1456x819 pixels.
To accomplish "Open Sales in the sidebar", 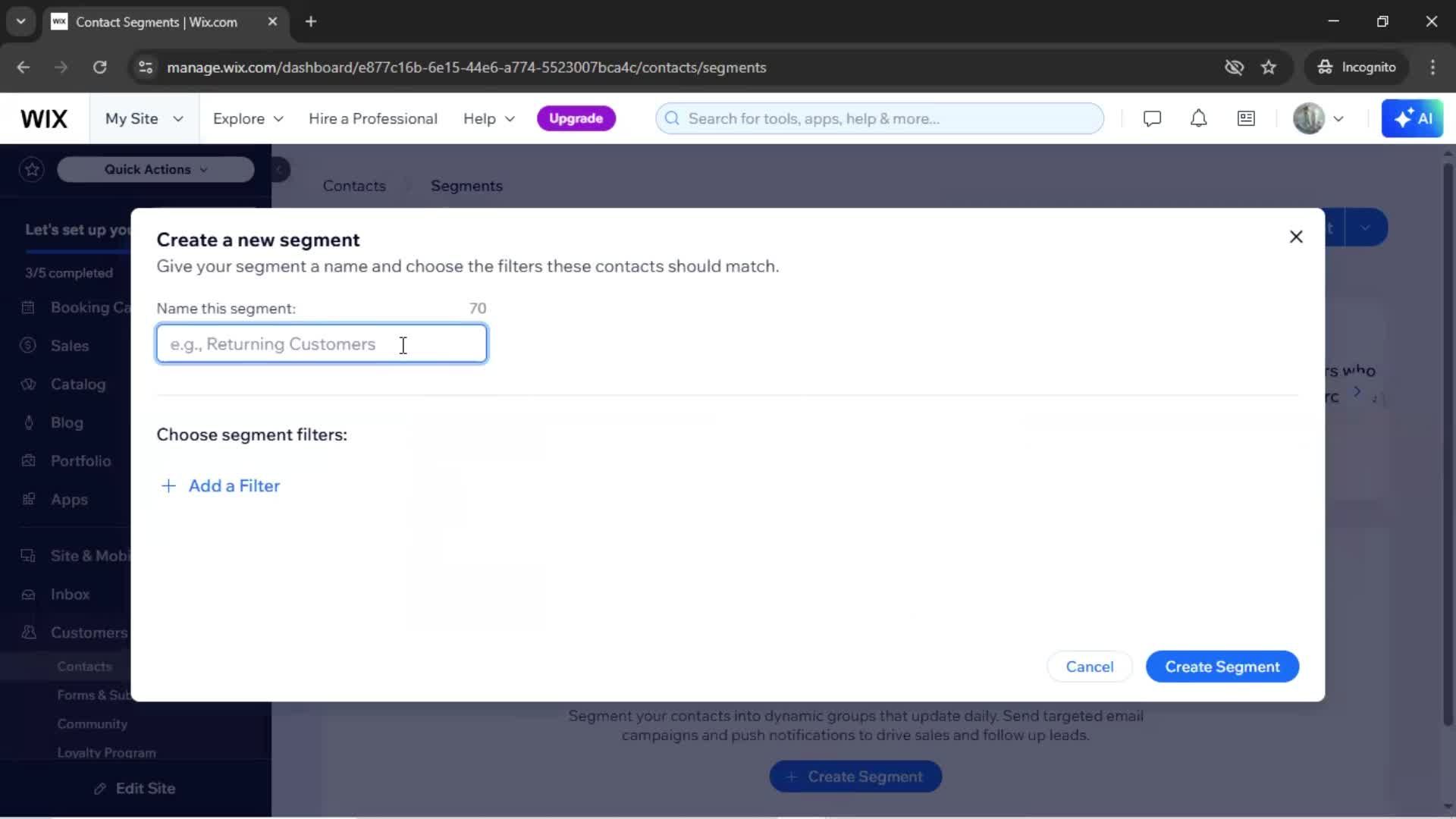I will click(70, 346).
